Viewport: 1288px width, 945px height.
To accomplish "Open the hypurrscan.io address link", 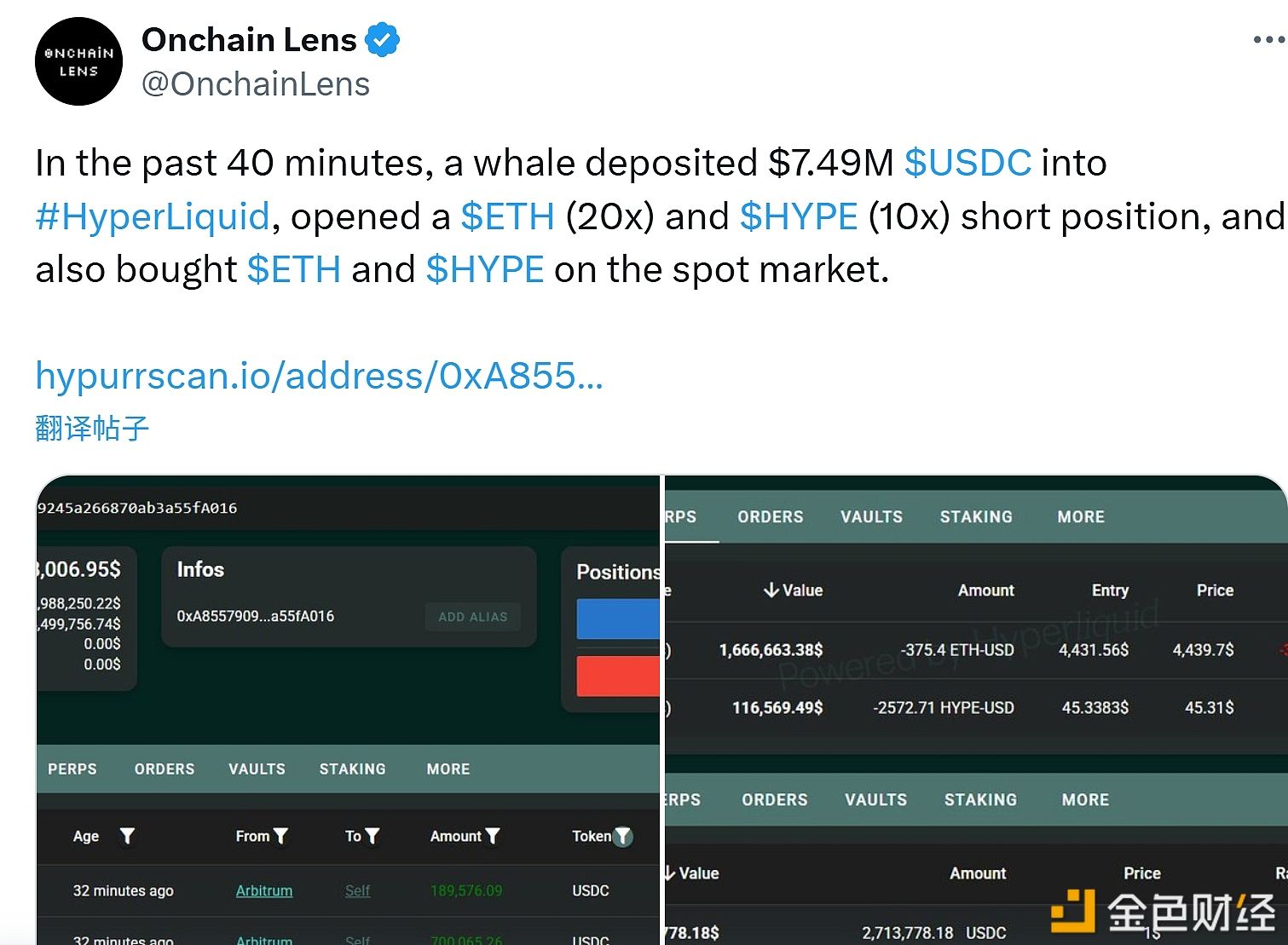I will coord(319,375).
